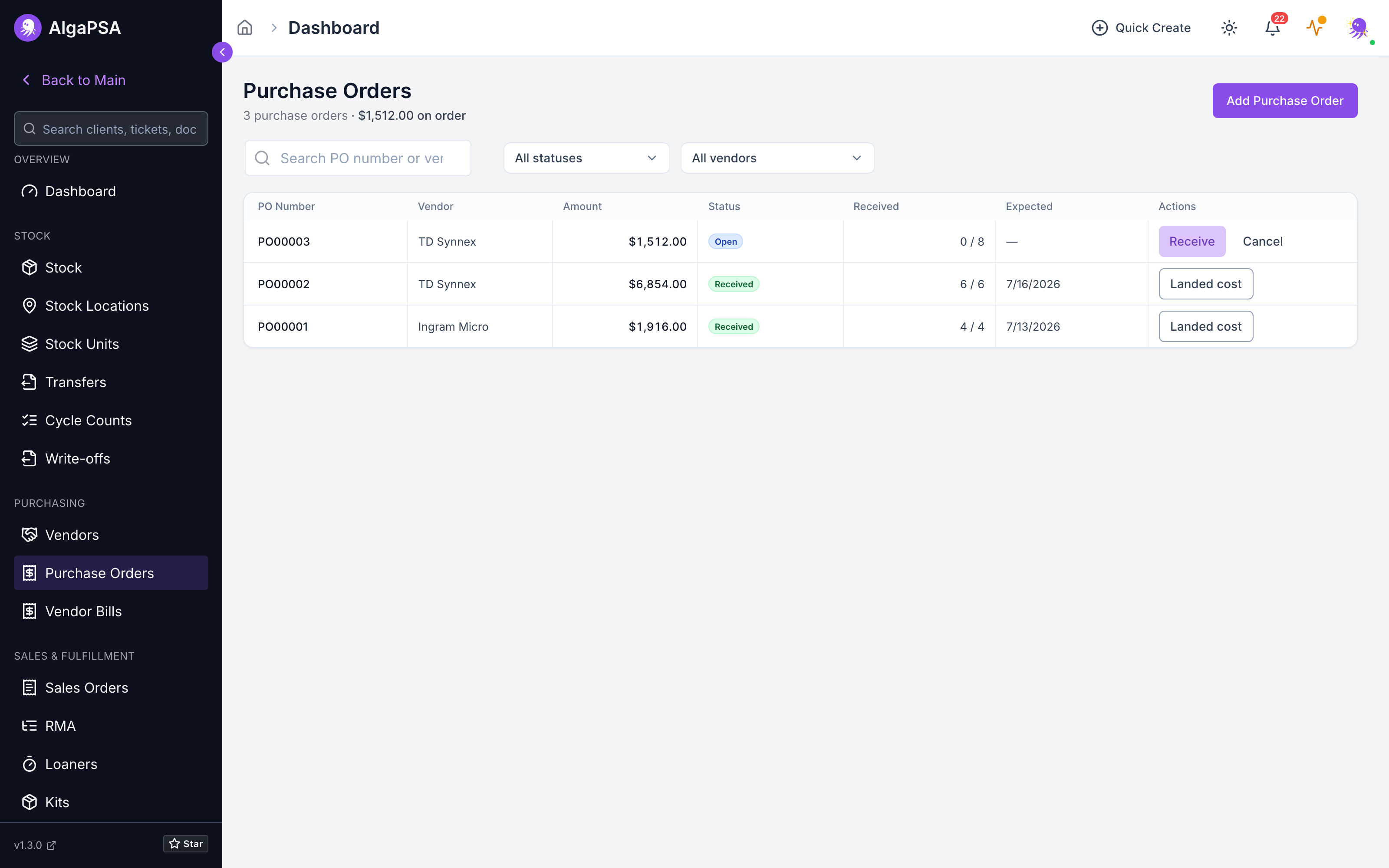Click the Kits package icon
This screenshot has height=868, width=1389.
tap(29, 802)
